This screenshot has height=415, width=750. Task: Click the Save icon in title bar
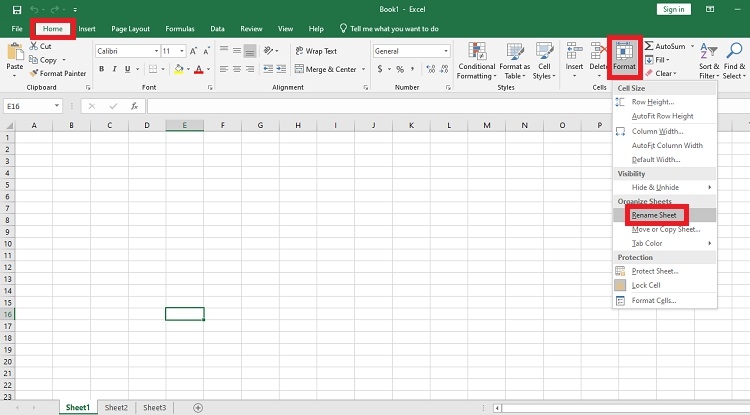[x=17, y=10]
